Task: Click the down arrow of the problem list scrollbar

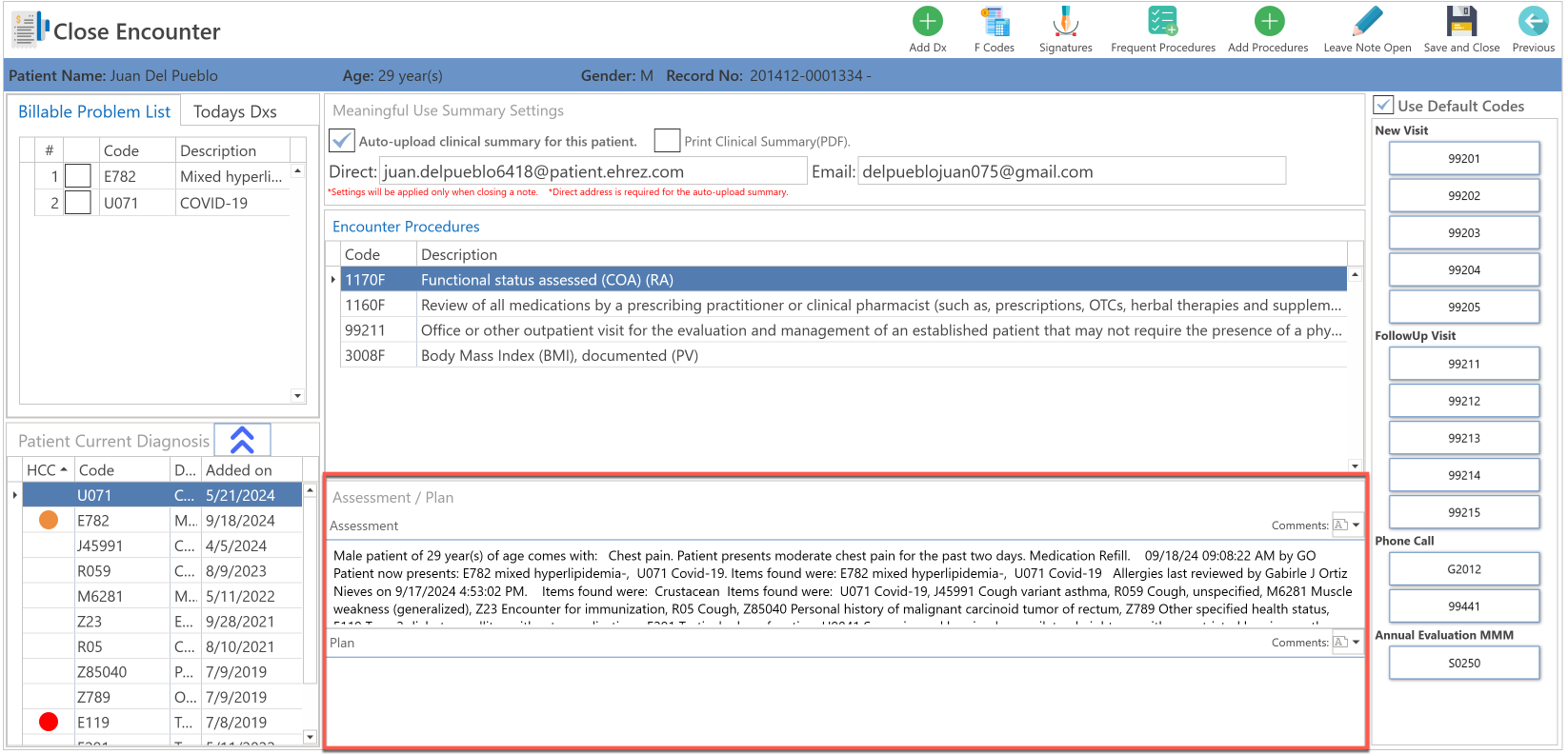Action: 297,396
